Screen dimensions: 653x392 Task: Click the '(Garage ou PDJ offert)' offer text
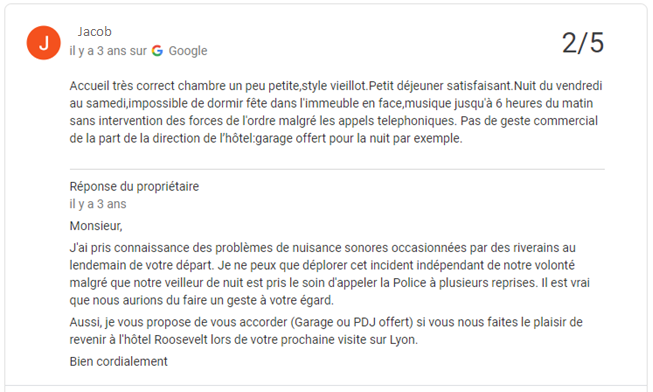(352, 322)
